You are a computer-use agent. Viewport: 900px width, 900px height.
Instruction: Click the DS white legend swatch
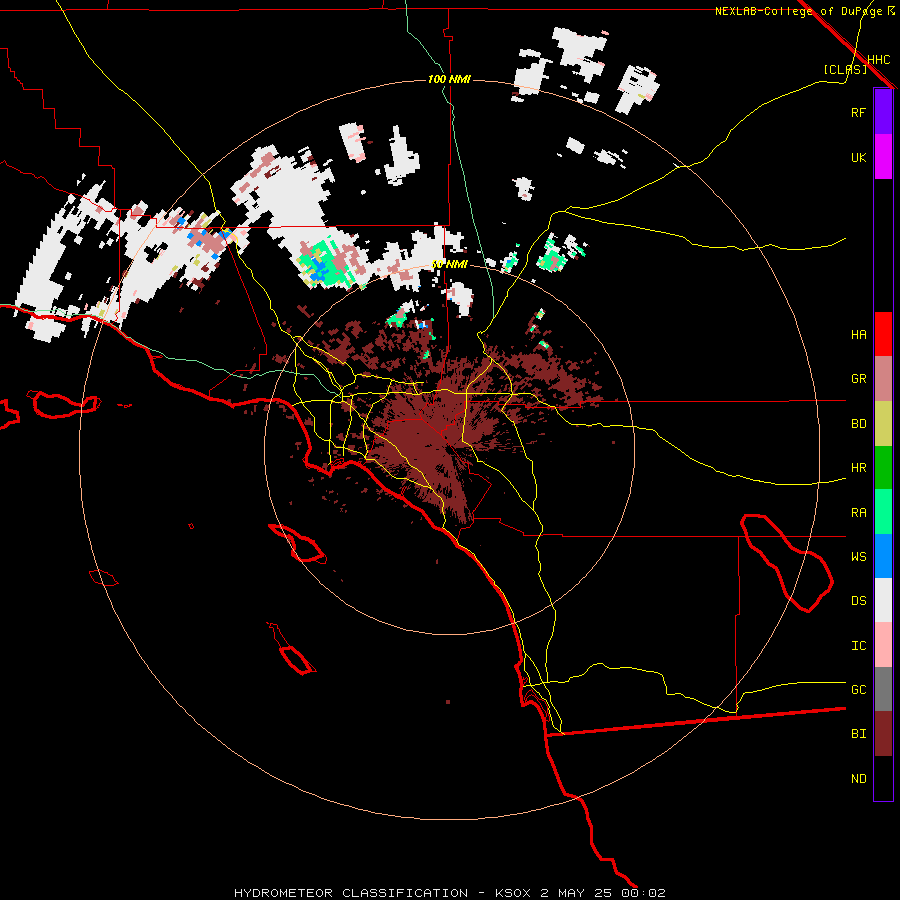[x=883, y=600]
